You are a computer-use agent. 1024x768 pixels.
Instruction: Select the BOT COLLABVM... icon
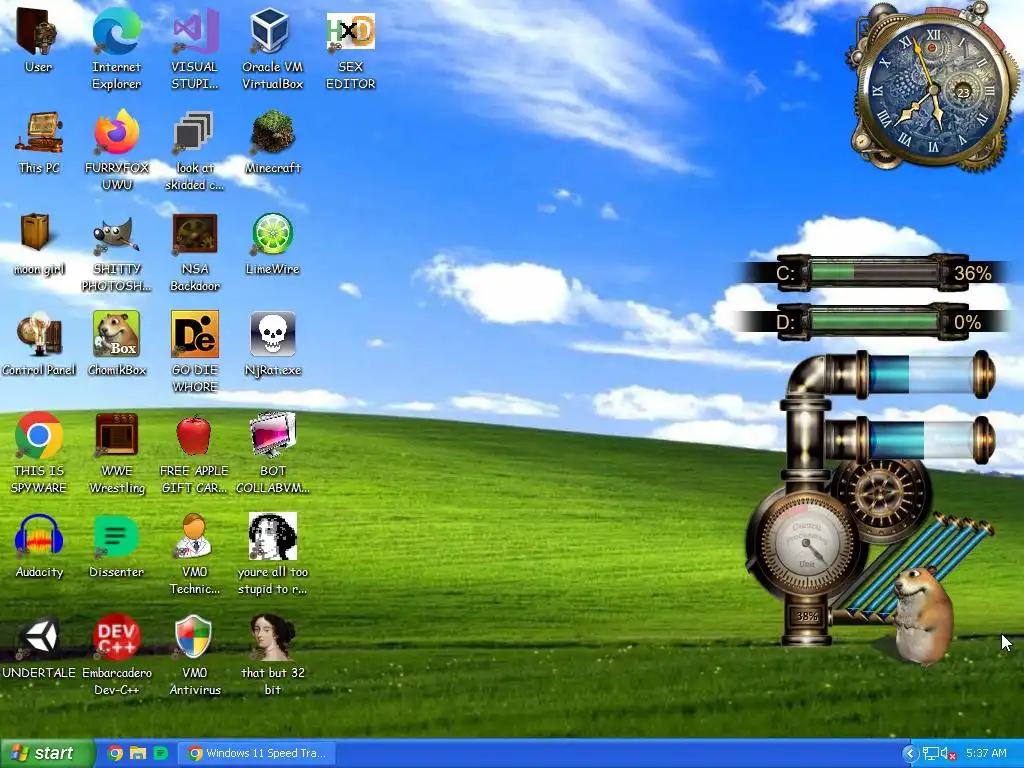[x=272, y=435]
